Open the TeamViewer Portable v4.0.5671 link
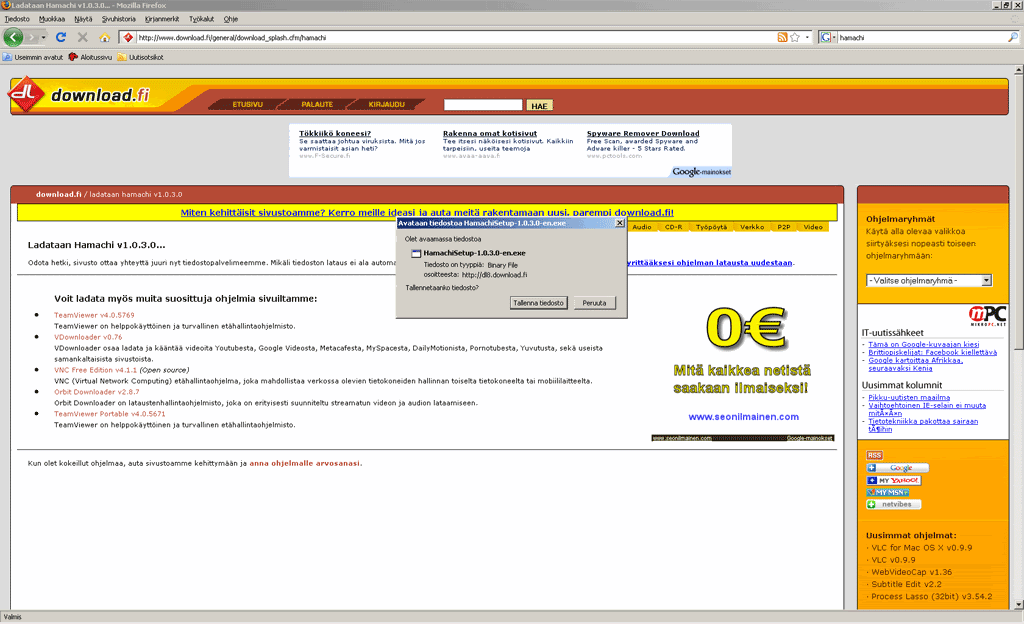This screenshot has height=624, width=1024. (x=110, y=414)
